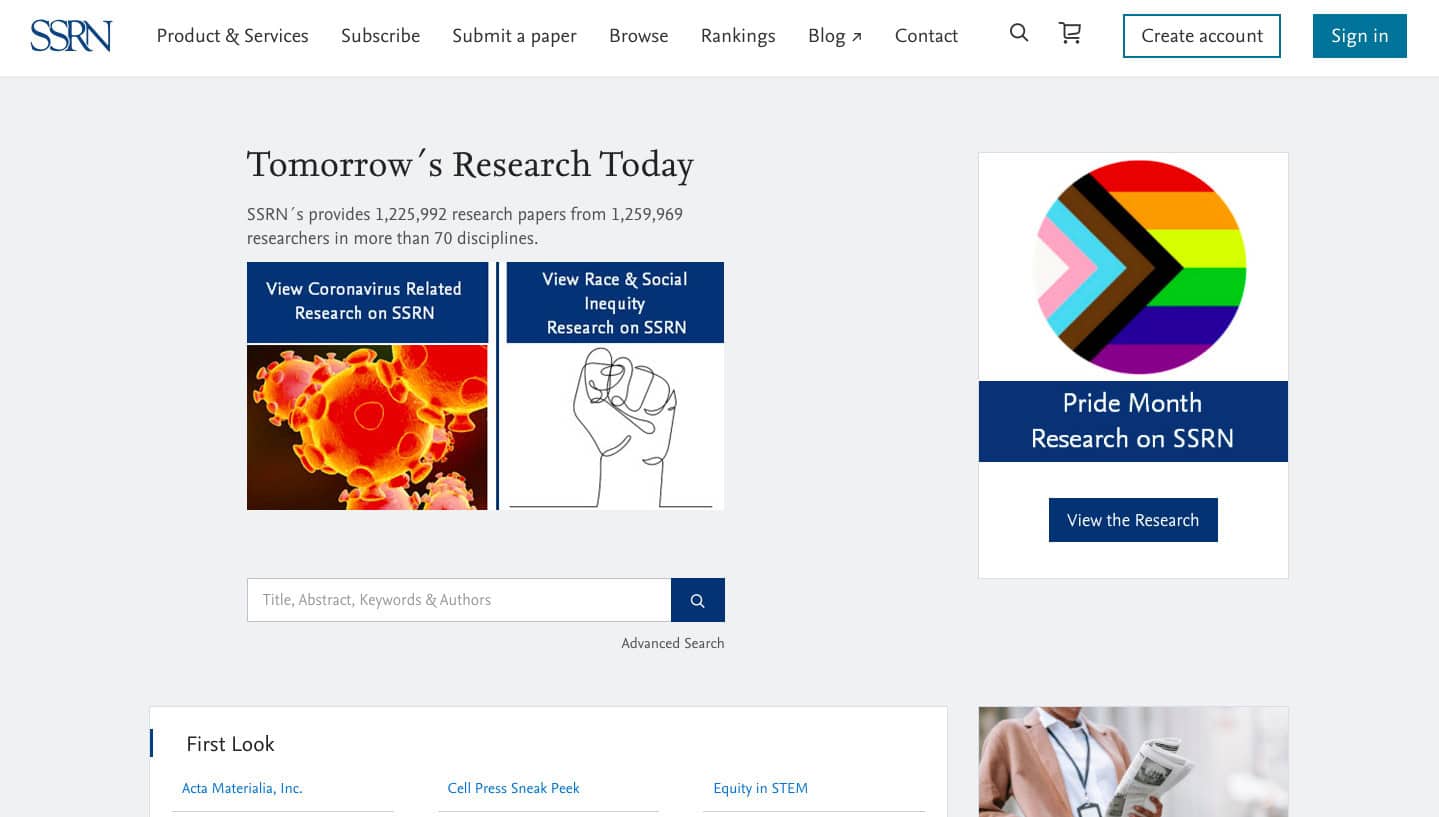This screenshot has width=1439, height=817.
Task: Go to Submit a paper
Action: click(x=514, y=36)
